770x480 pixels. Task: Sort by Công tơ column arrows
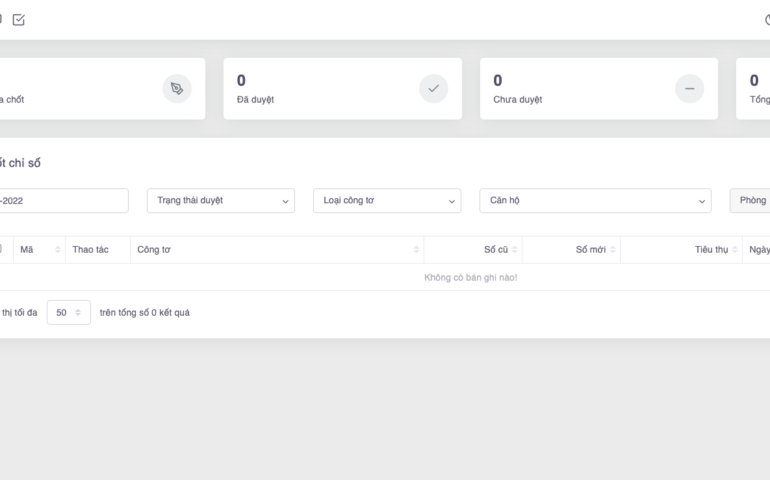416,250
